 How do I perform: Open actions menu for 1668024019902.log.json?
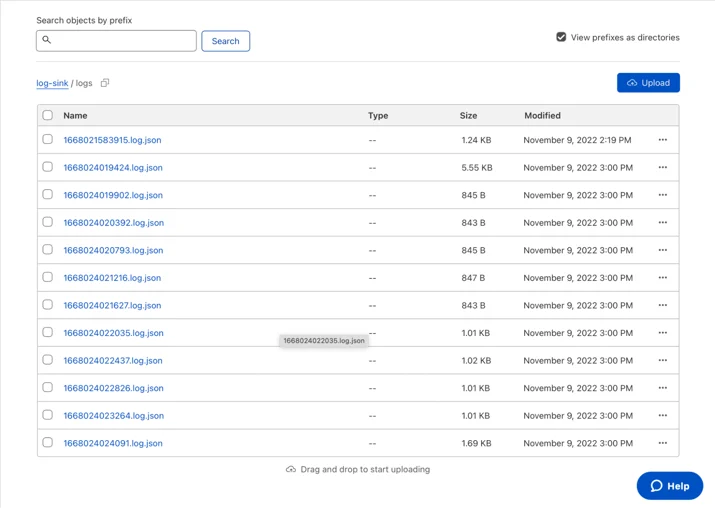pos(663,195)
